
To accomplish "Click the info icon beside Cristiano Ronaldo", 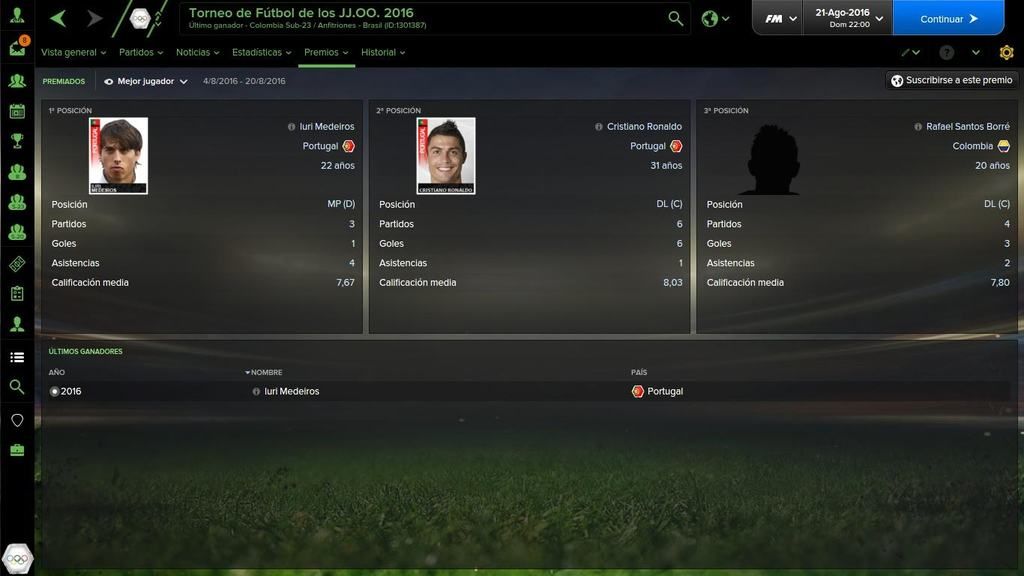I will (x=598, y=127).
